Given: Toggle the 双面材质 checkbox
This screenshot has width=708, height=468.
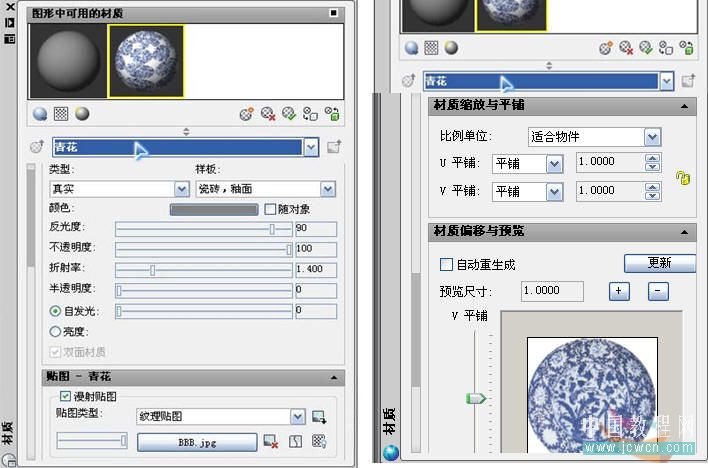Looking at the screenshot, I should 55,352.
